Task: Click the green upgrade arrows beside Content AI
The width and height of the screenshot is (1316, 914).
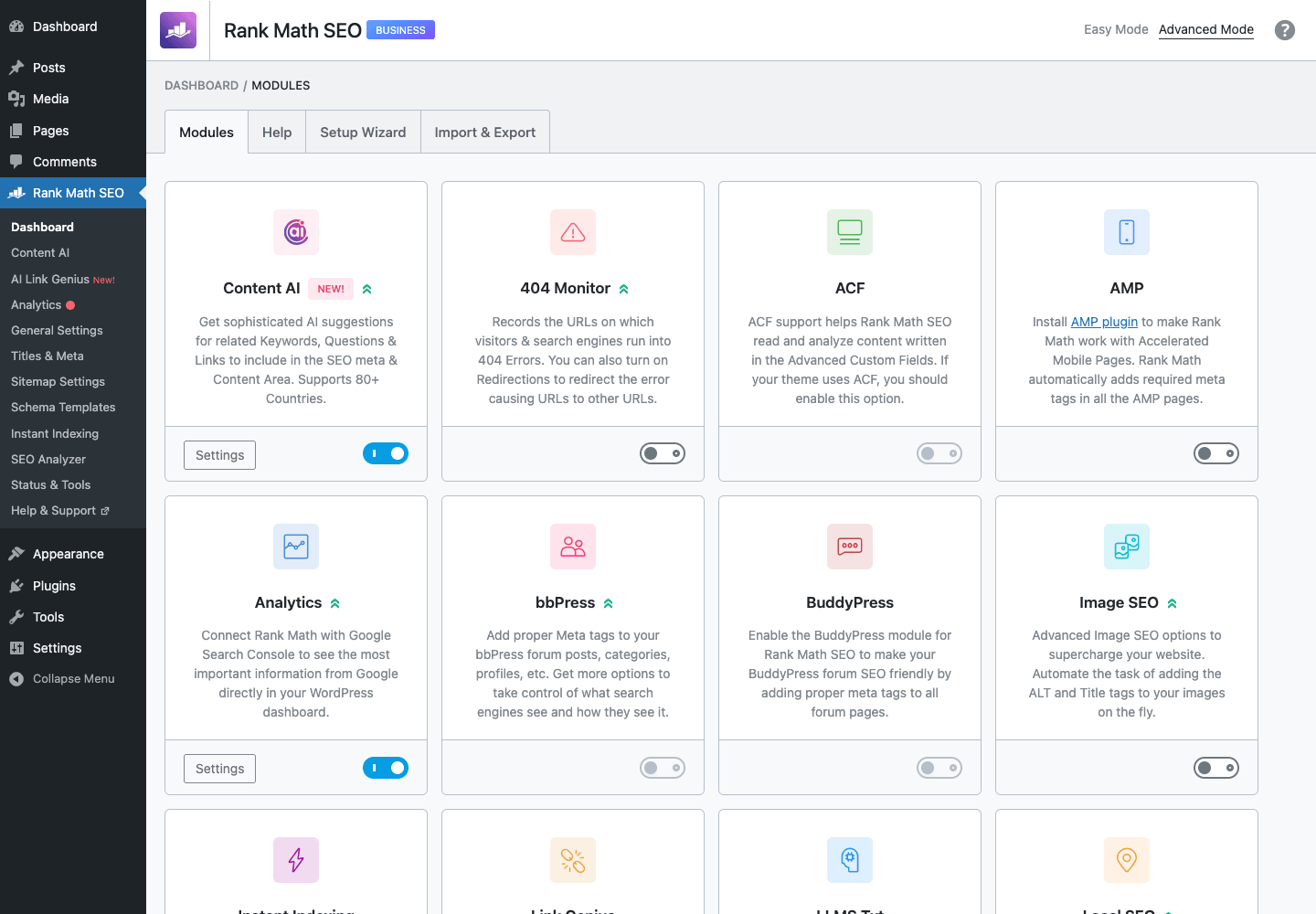Action: (367, 289)
